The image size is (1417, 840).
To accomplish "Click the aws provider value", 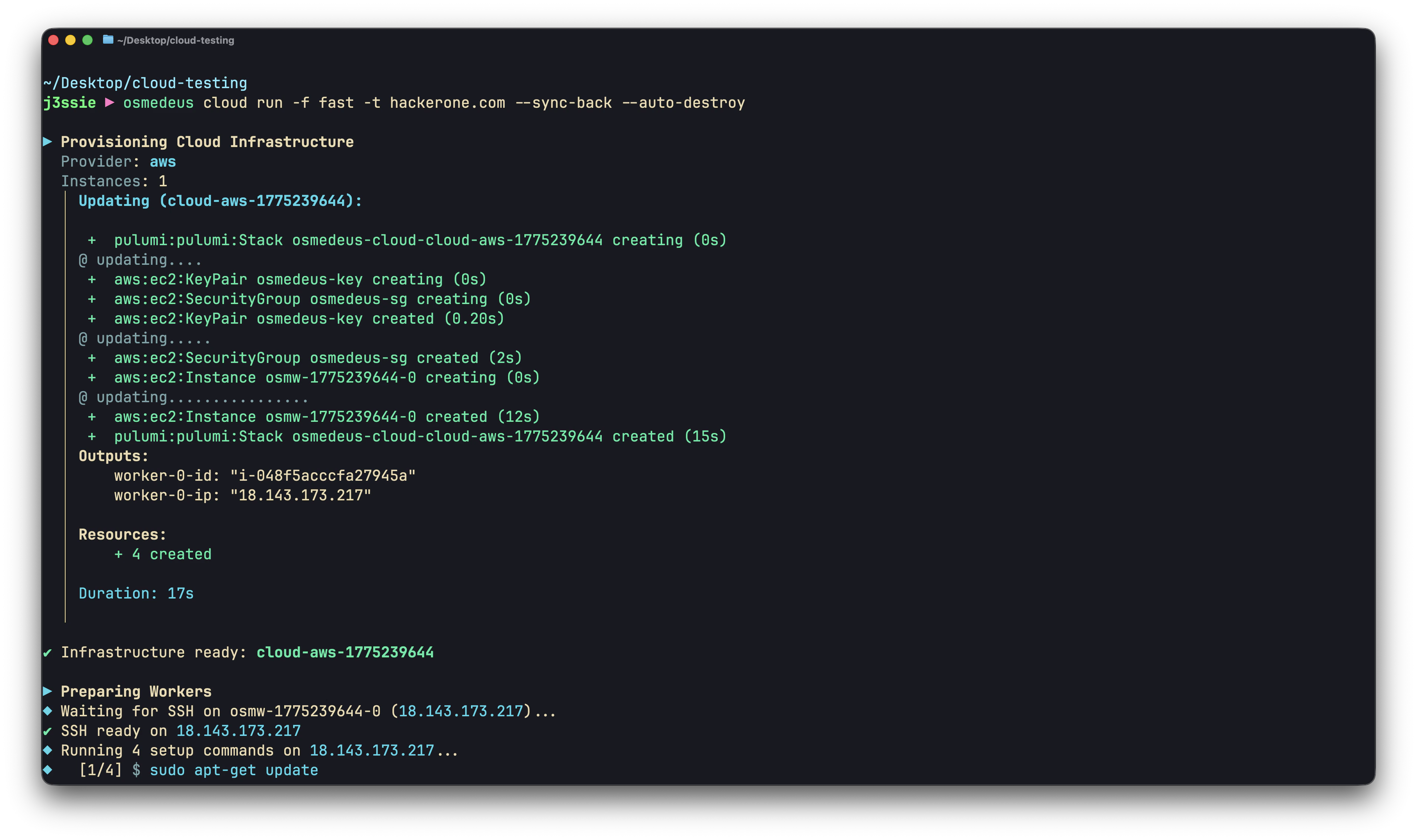I will tap(163, 162).
